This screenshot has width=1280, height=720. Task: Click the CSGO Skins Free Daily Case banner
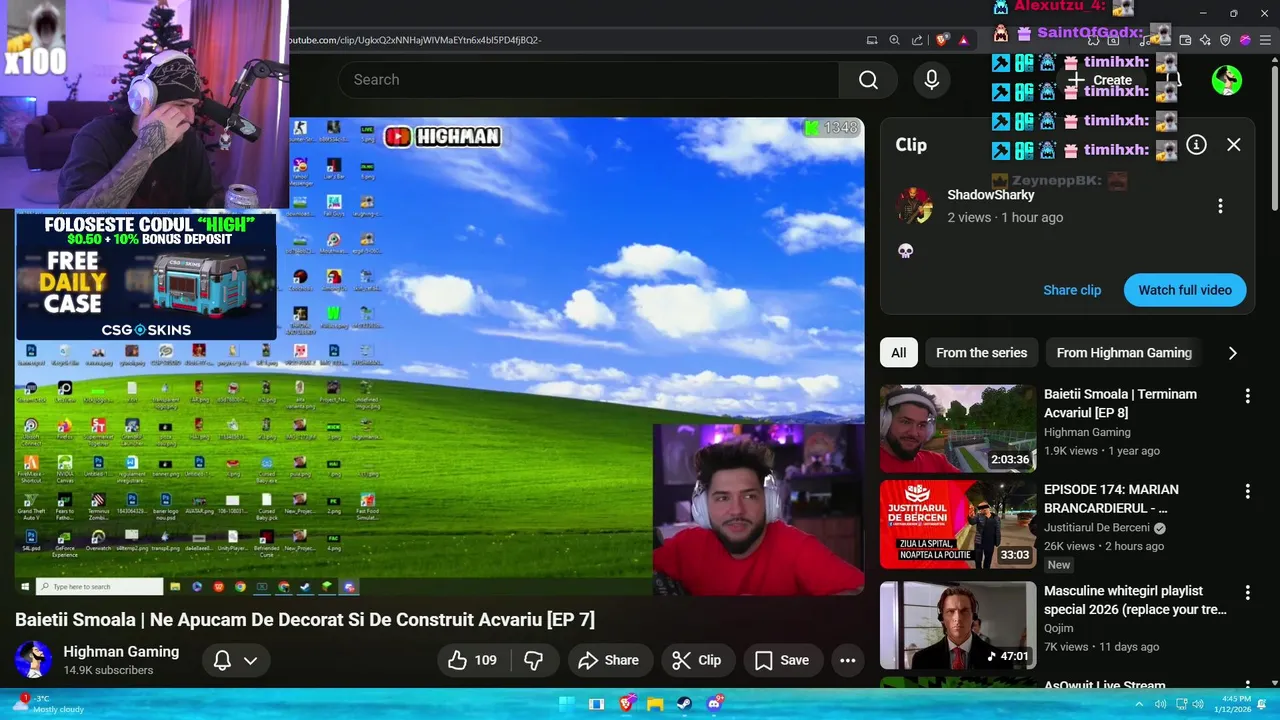pyautogui.click(x=146, y=276)
